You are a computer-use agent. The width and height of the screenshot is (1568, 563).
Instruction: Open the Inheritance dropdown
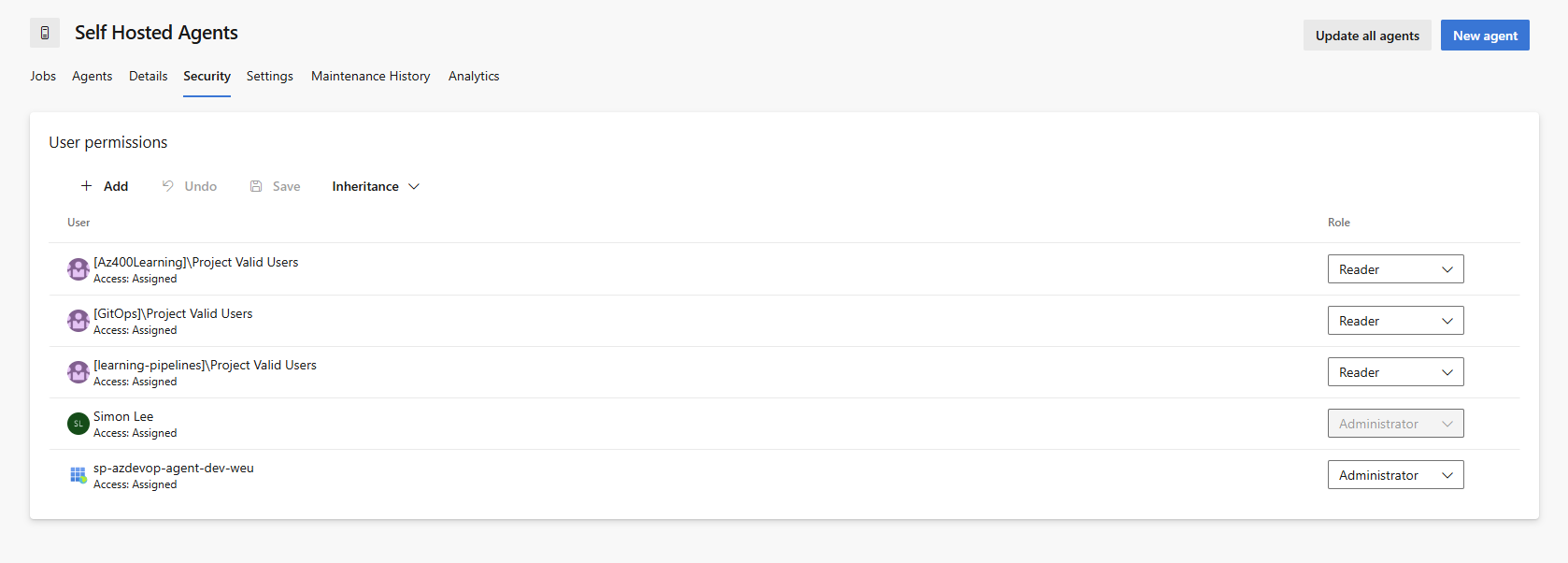coord(376,186)
